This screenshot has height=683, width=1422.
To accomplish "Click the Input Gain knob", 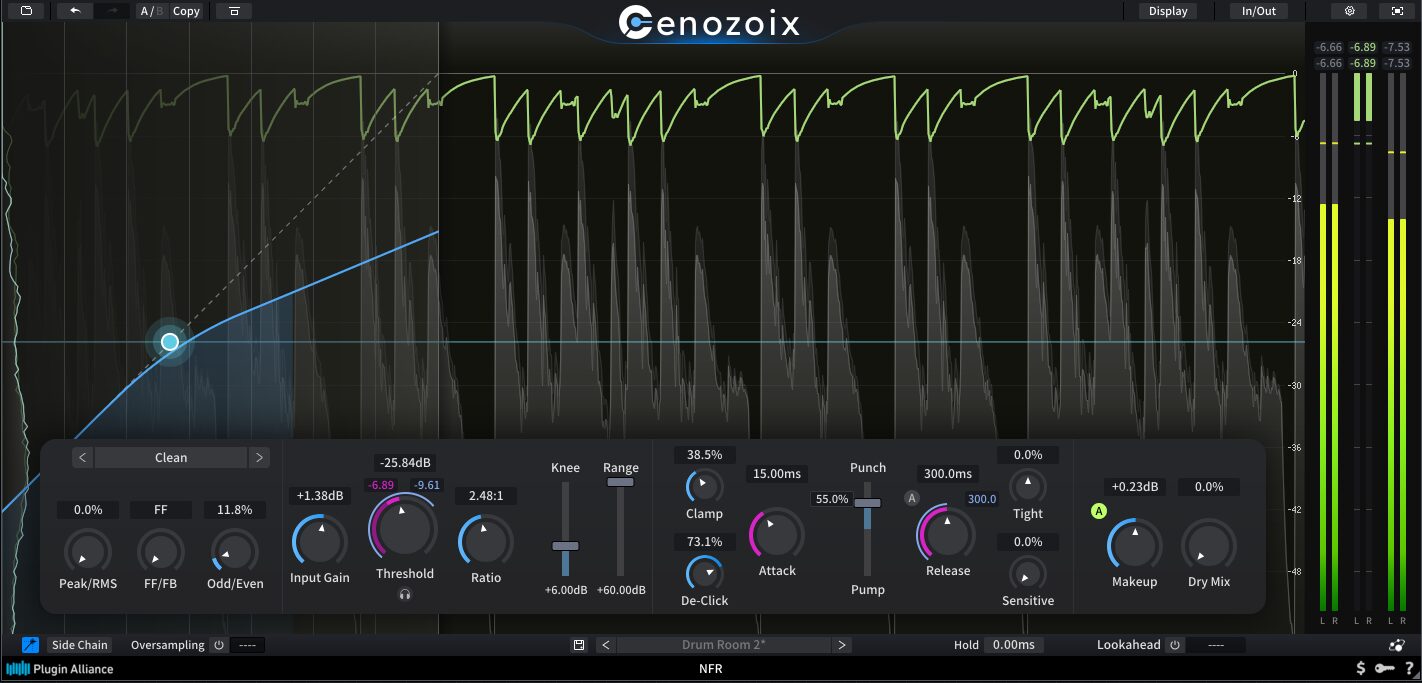I will pos(319,543).
